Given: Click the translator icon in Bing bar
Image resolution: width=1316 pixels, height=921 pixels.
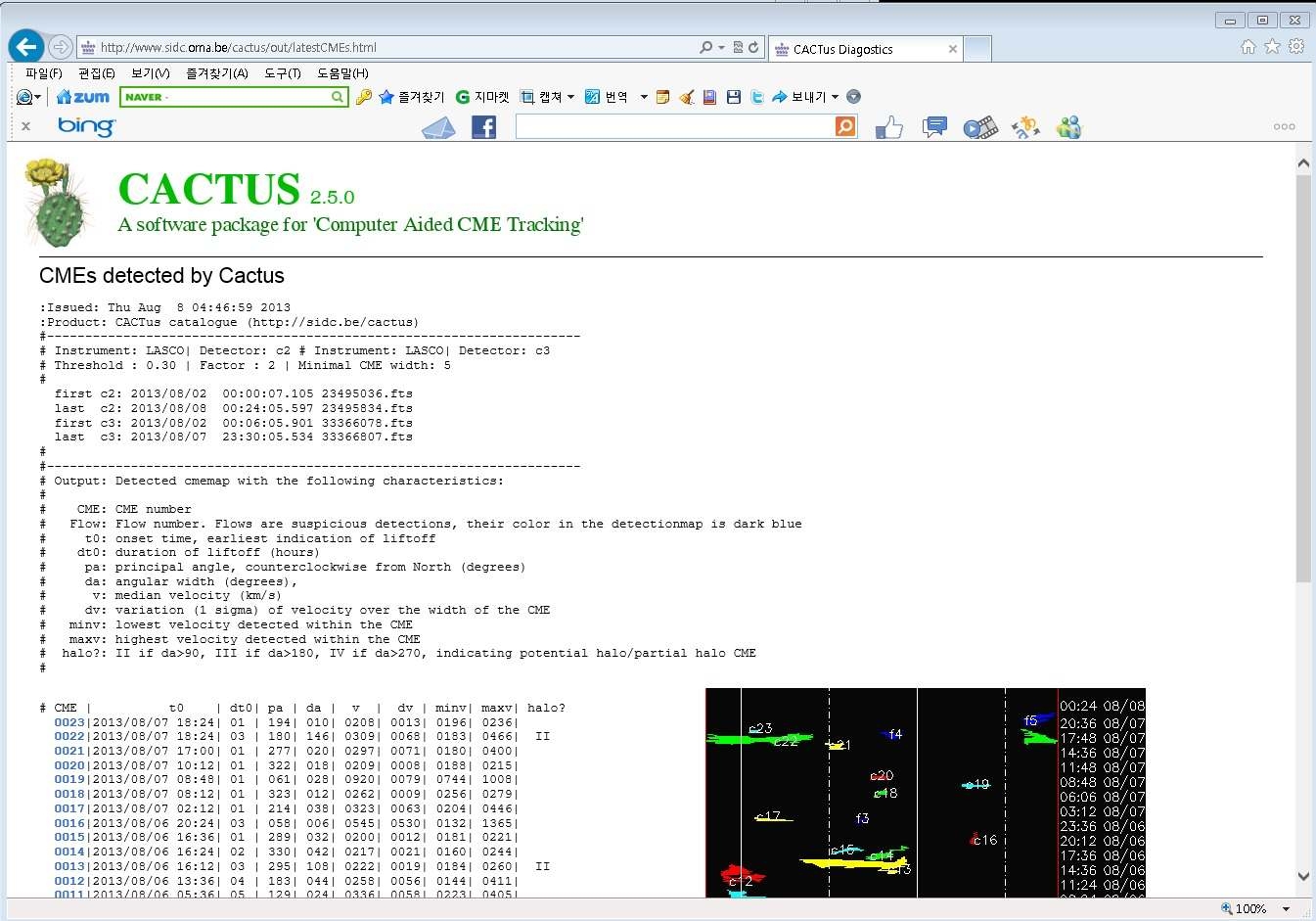Looking at the screenshot, I should 1025,127.
